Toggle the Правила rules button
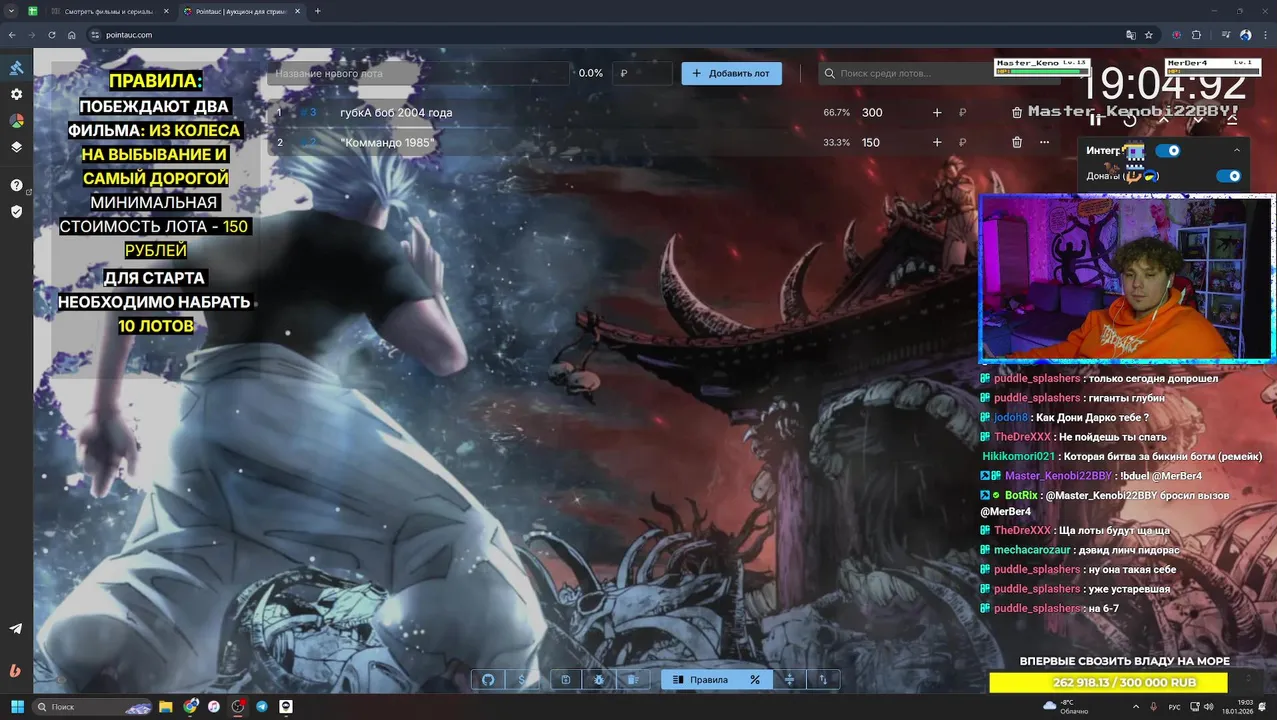The height and width of the screenshot is (720, 1277). coord(699,680)
